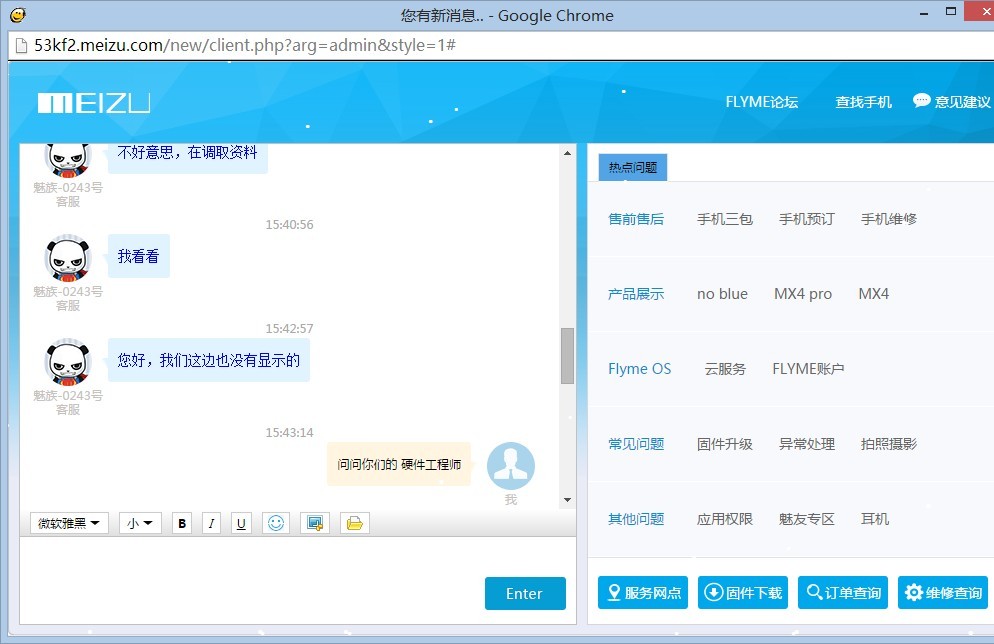Viewport: 994px width, 644px height.
Task: Click the location pin icon in 服务网点
Action: point(614,593)
